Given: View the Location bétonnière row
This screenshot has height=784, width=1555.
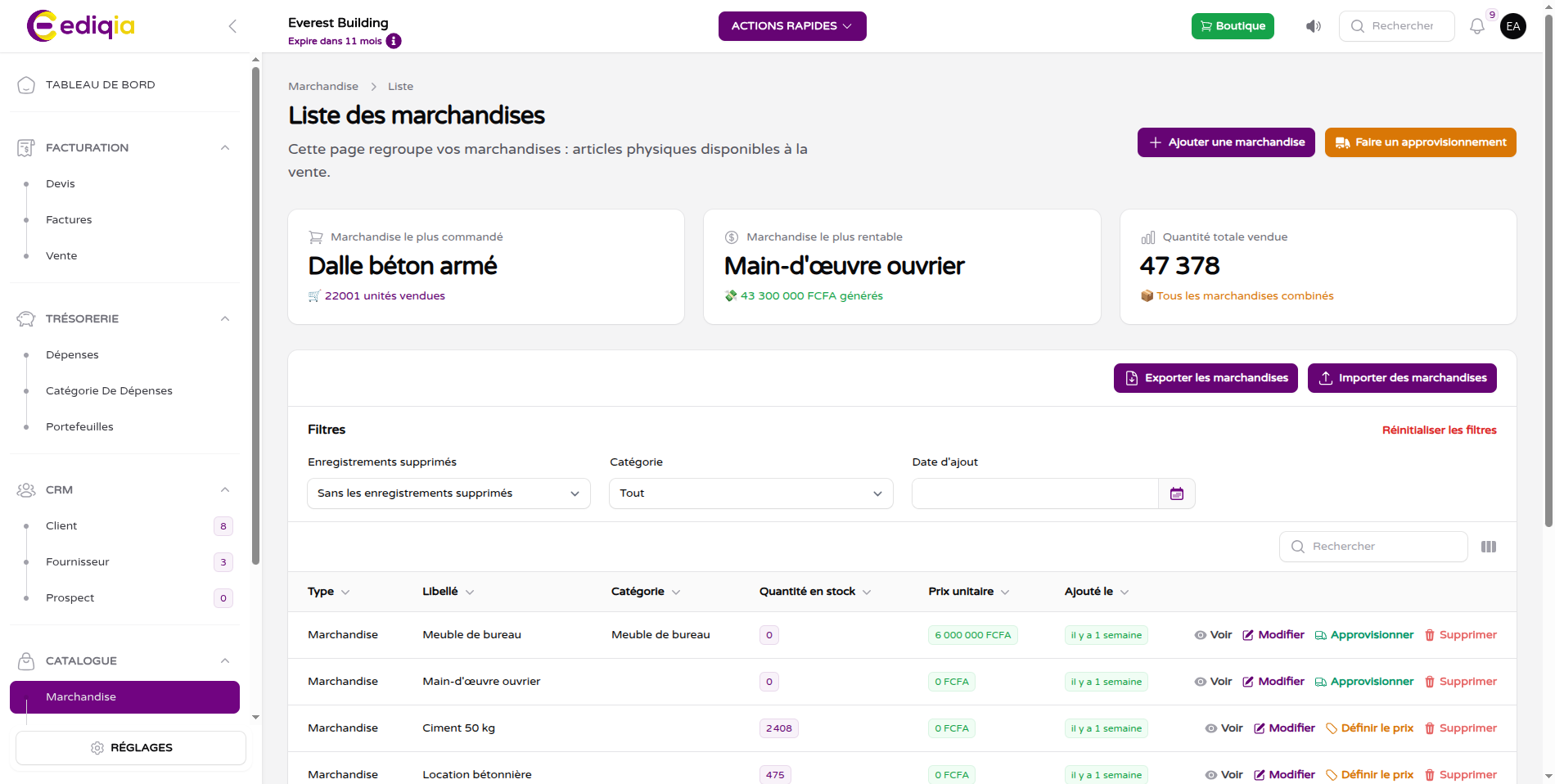Looking at the screenshot, I should click(x=1224, y=775).
